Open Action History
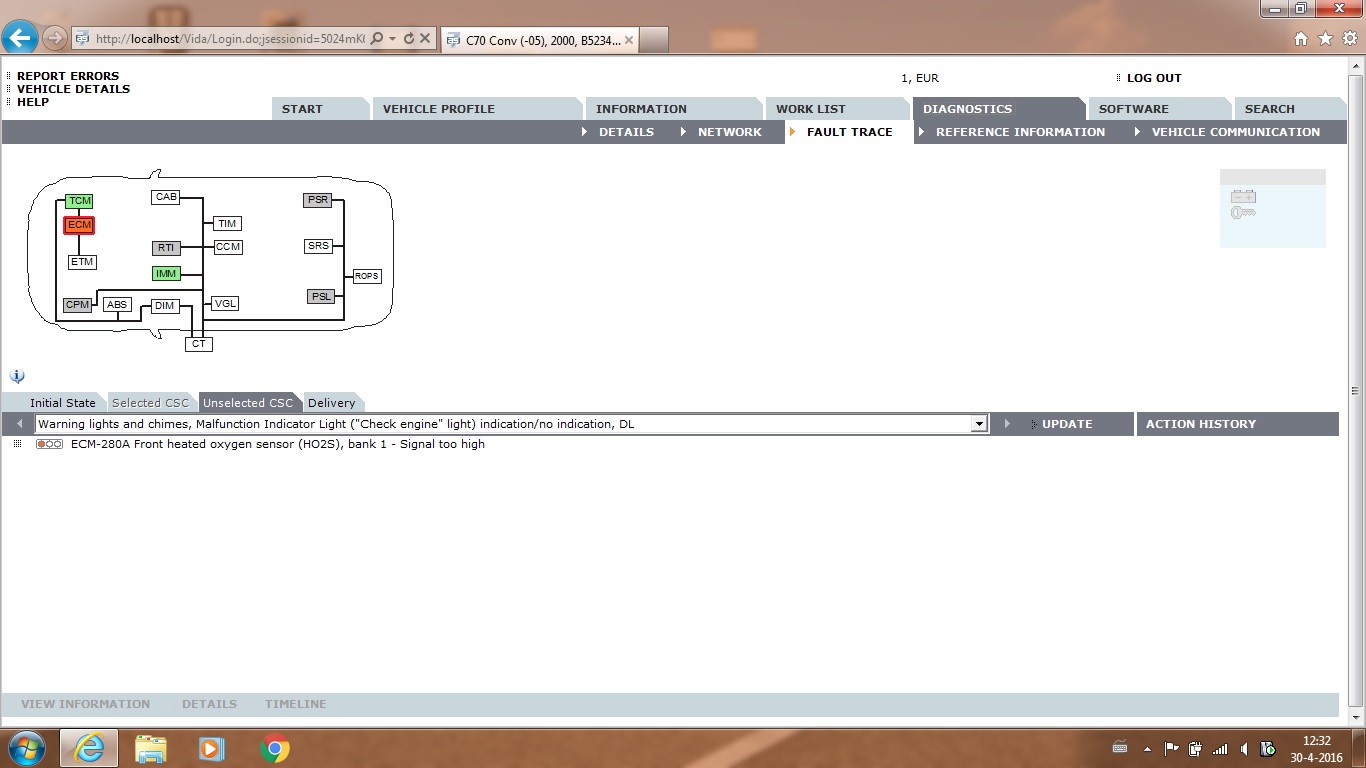1366x768 pixels. coord(1200,424)
